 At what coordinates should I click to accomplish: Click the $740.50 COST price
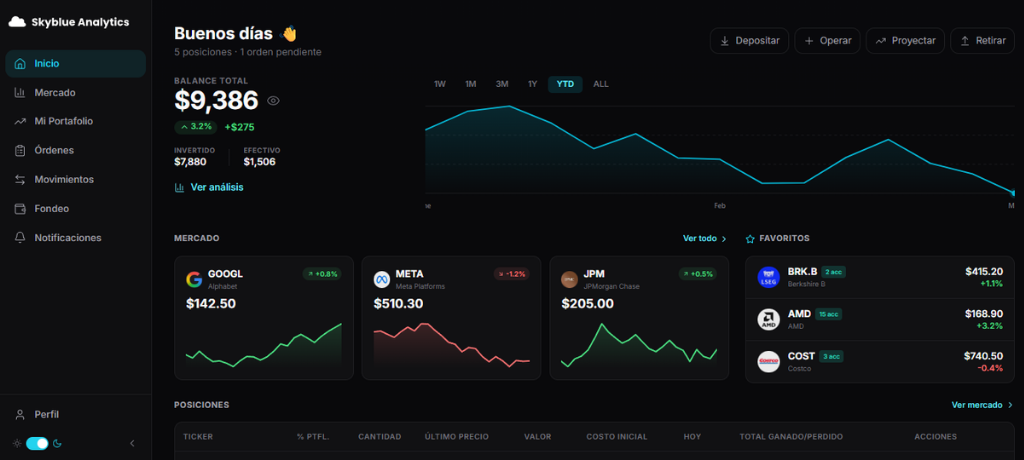click(983, 356)
